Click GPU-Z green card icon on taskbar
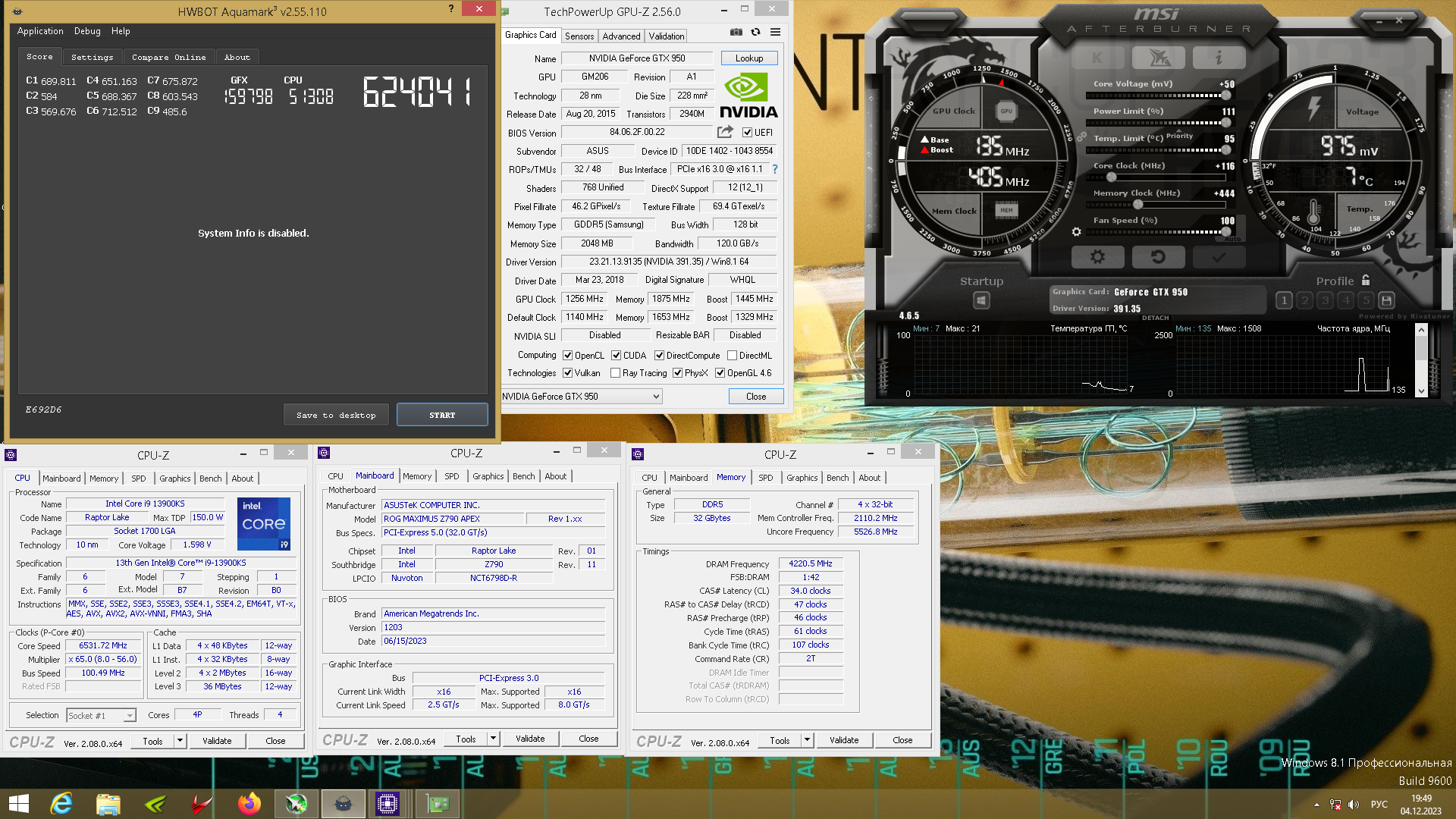 [x=438, y=804]
